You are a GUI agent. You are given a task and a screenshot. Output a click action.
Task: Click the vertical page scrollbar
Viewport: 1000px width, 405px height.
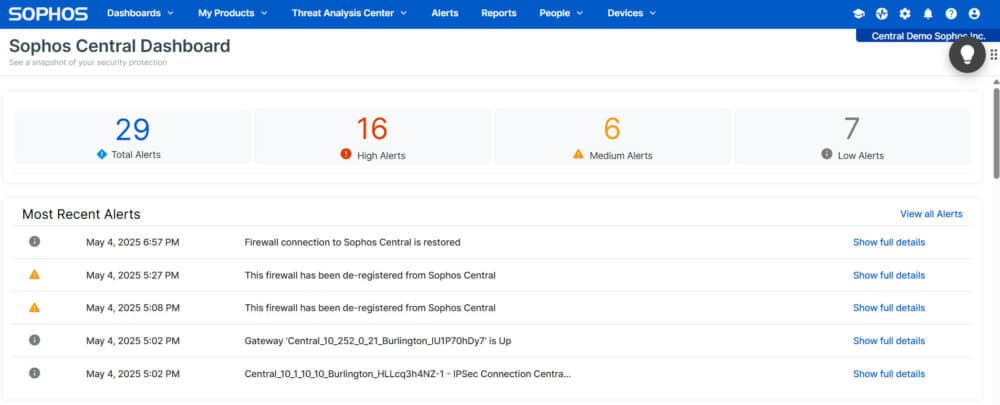pos(996,133)
